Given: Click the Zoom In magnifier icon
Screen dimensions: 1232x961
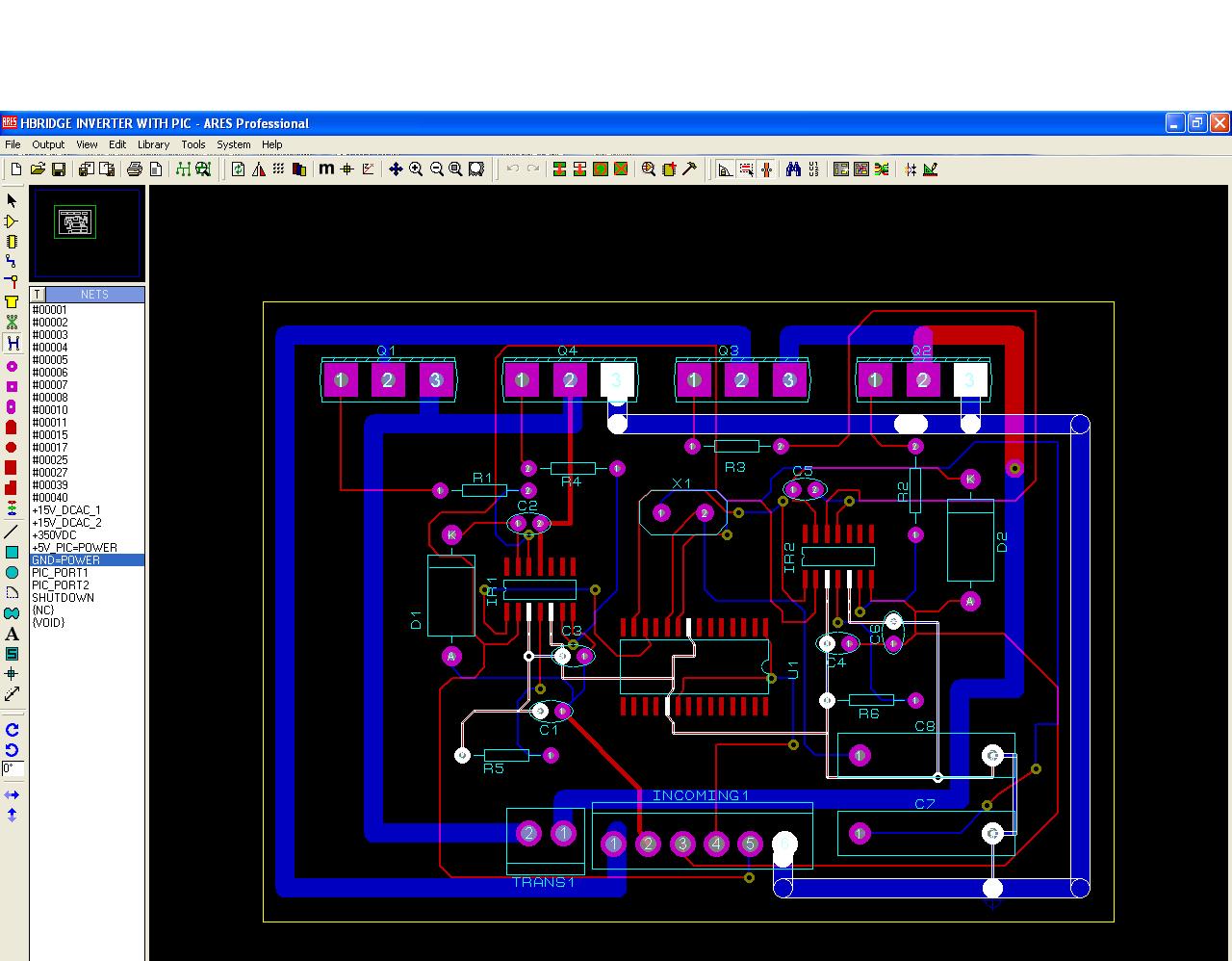Looking at the screenshot, I should pyautogui.click(x=416, y=169).
